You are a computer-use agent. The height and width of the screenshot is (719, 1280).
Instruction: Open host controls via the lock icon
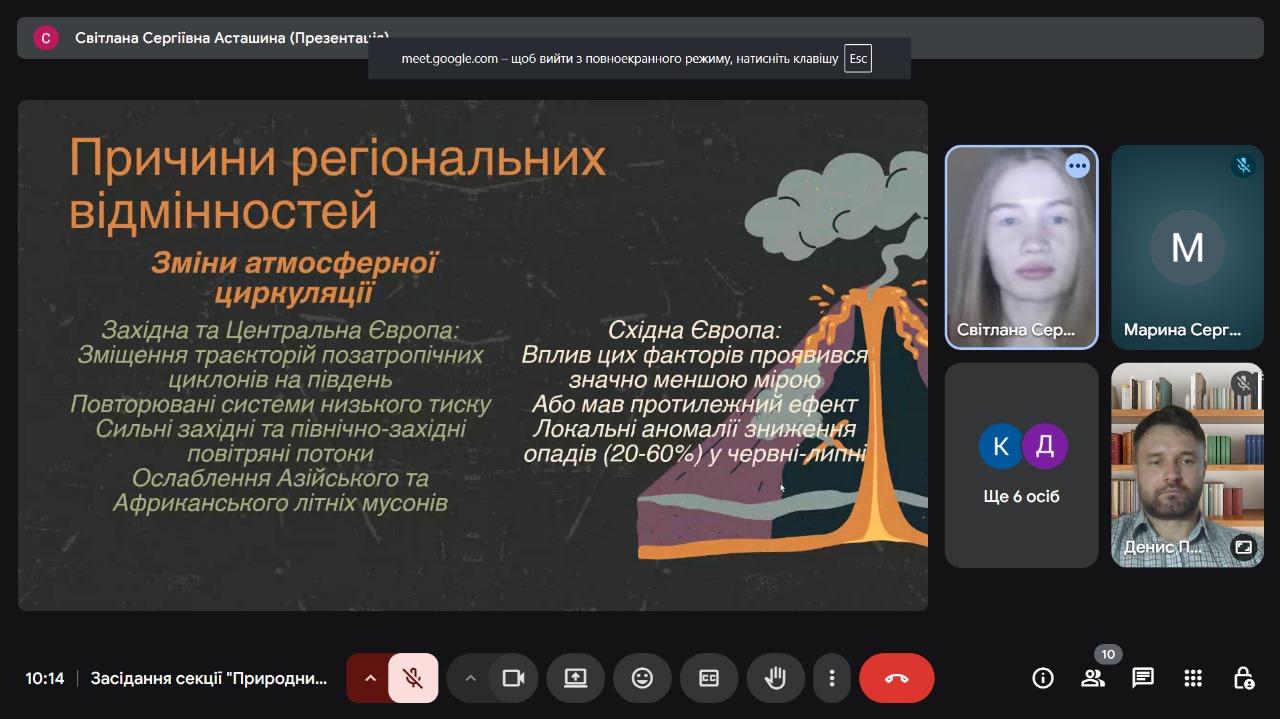click(x=1243, y=677)
